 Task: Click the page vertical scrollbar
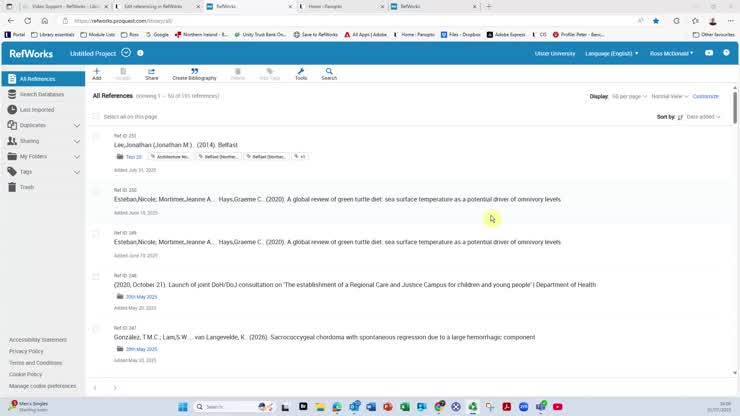point(734,109)
